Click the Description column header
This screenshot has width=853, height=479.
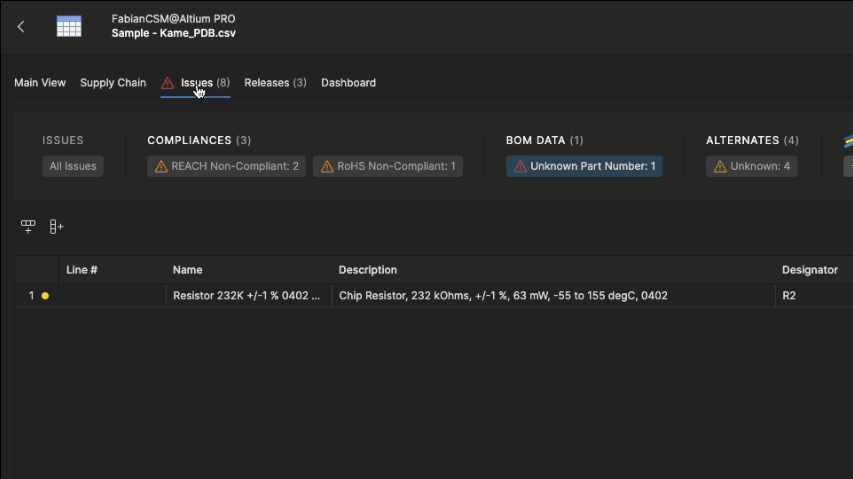(368, 270)
